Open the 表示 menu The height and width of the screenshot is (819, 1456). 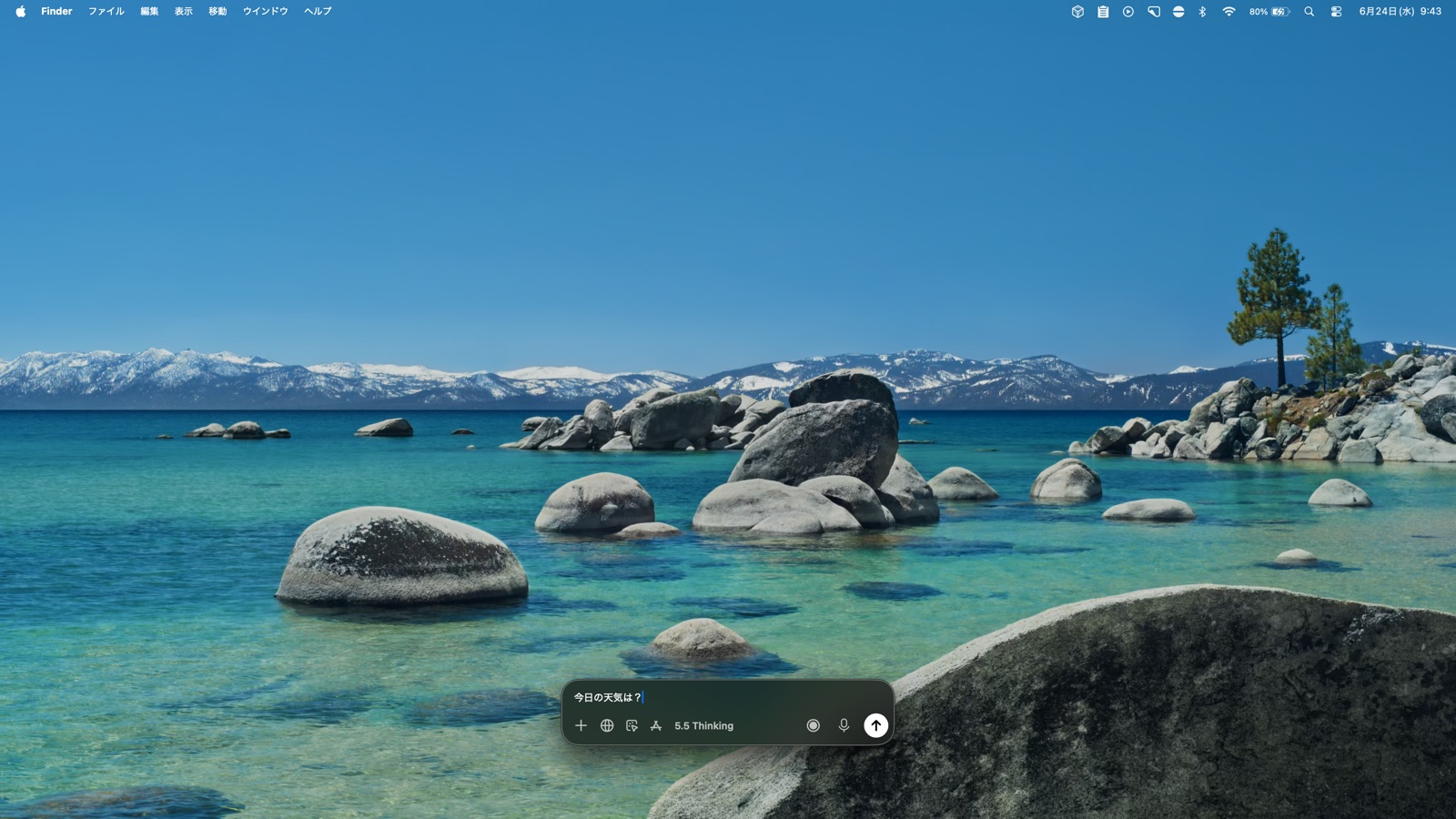184,12
